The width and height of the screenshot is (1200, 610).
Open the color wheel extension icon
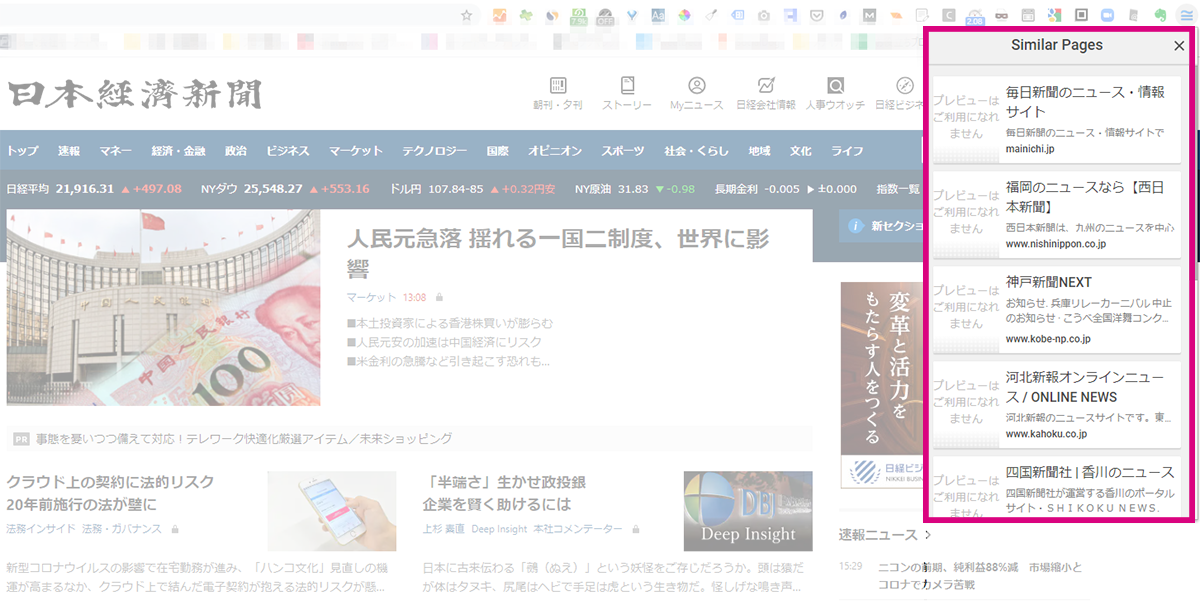685,15
